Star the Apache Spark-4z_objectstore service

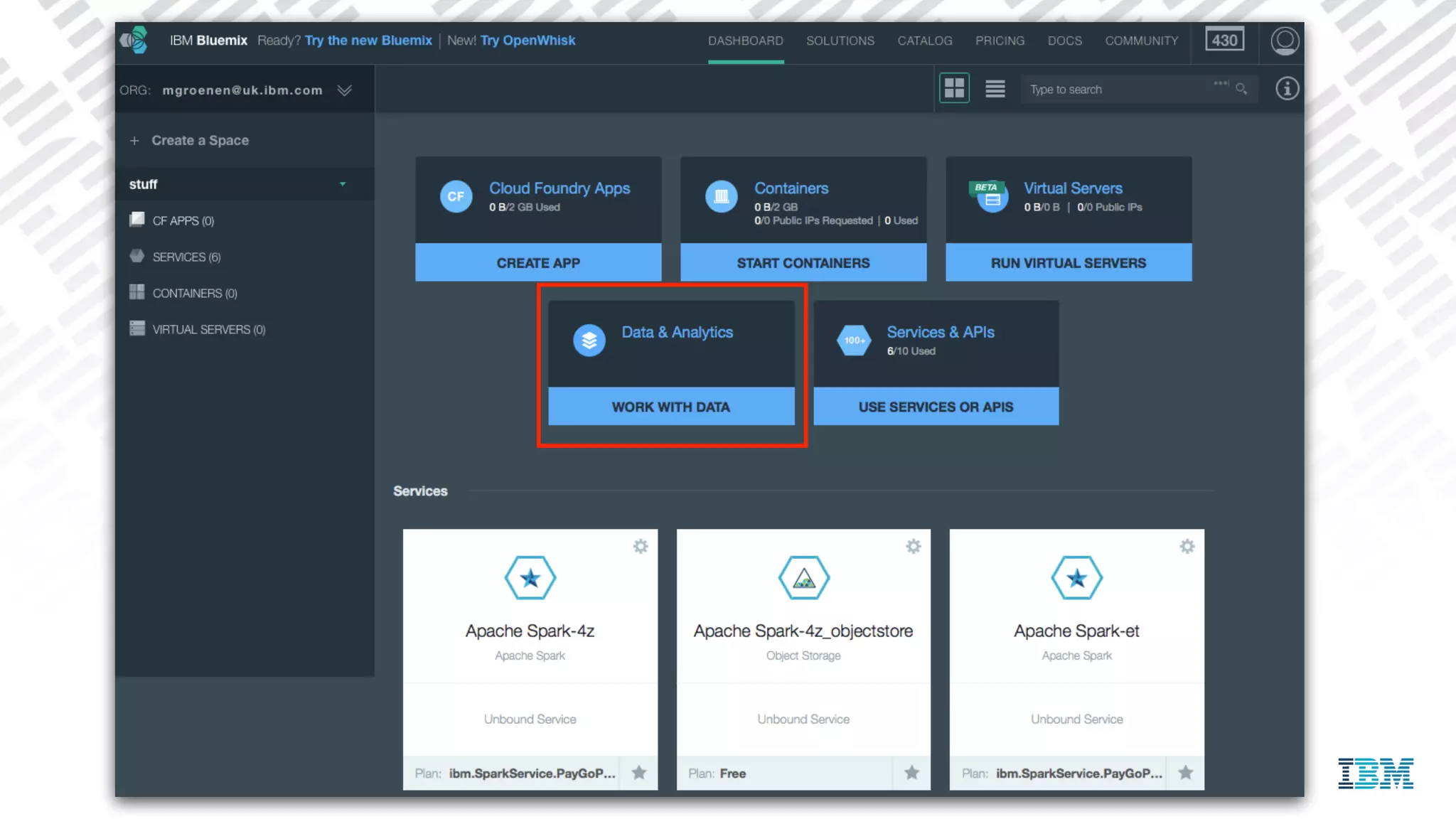click(912, 773)
